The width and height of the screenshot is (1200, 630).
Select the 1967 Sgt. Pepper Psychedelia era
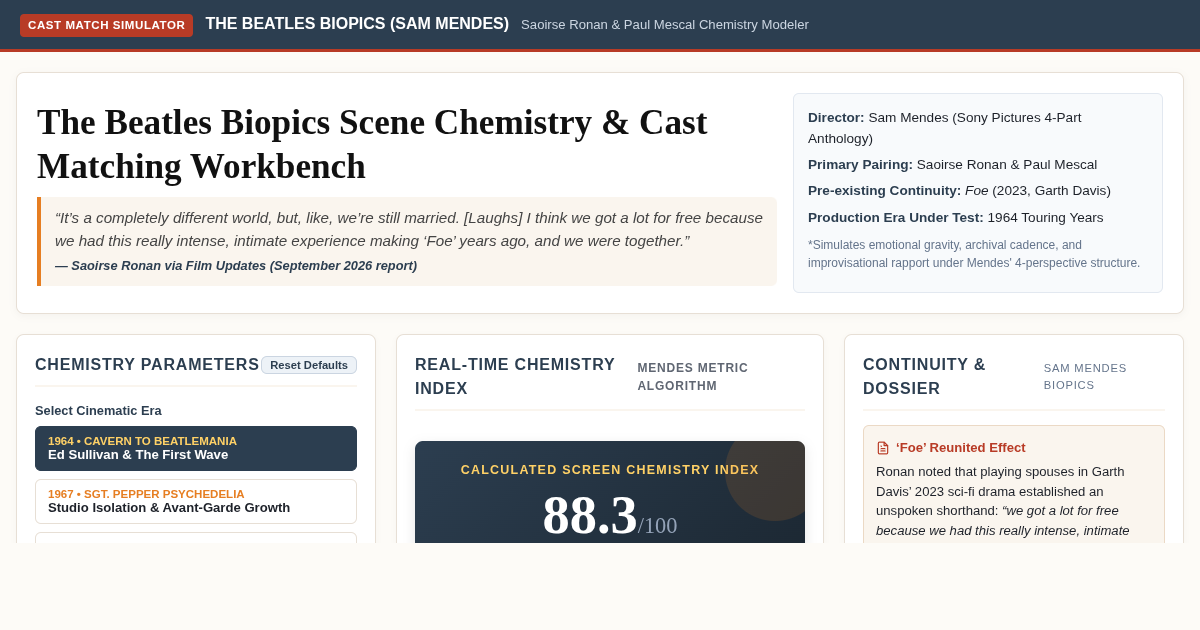(x=196, y=501)
